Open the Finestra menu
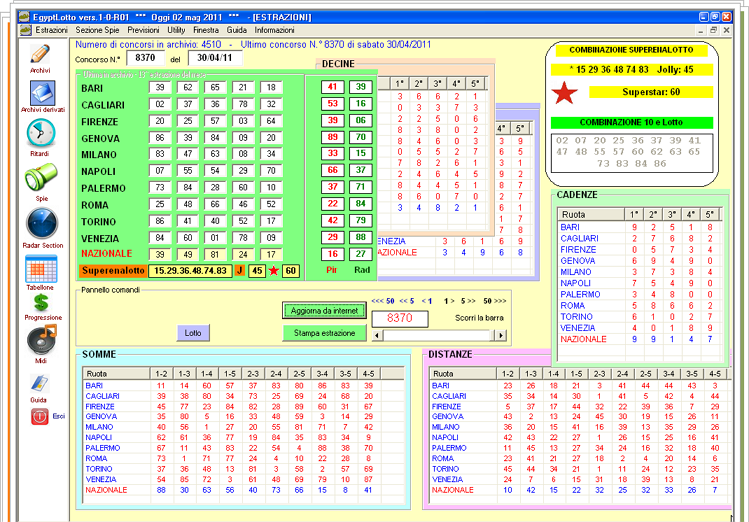The image size is (749, 522). coord(206,30)
